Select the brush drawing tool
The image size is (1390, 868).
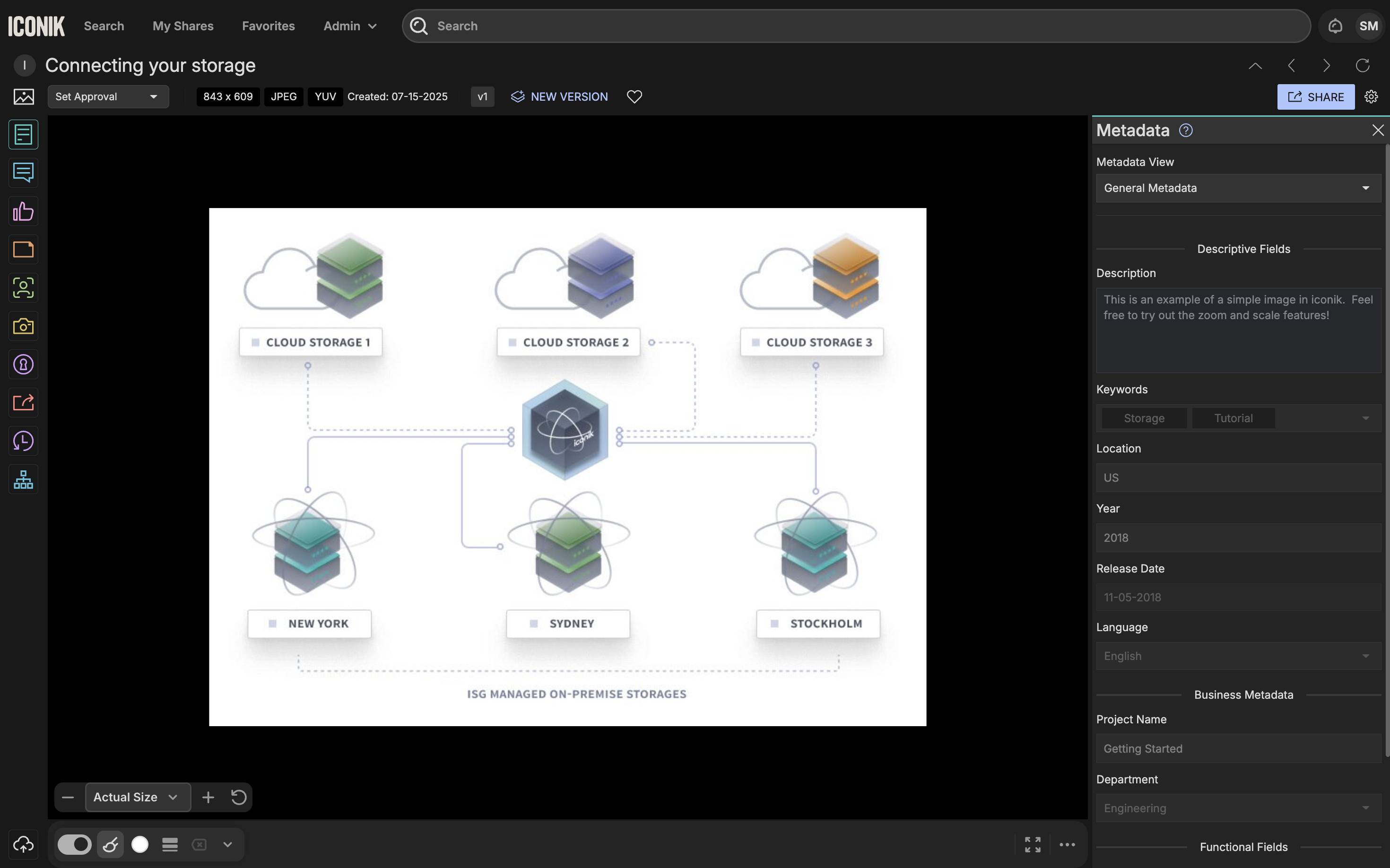click(x=110, y=844)
